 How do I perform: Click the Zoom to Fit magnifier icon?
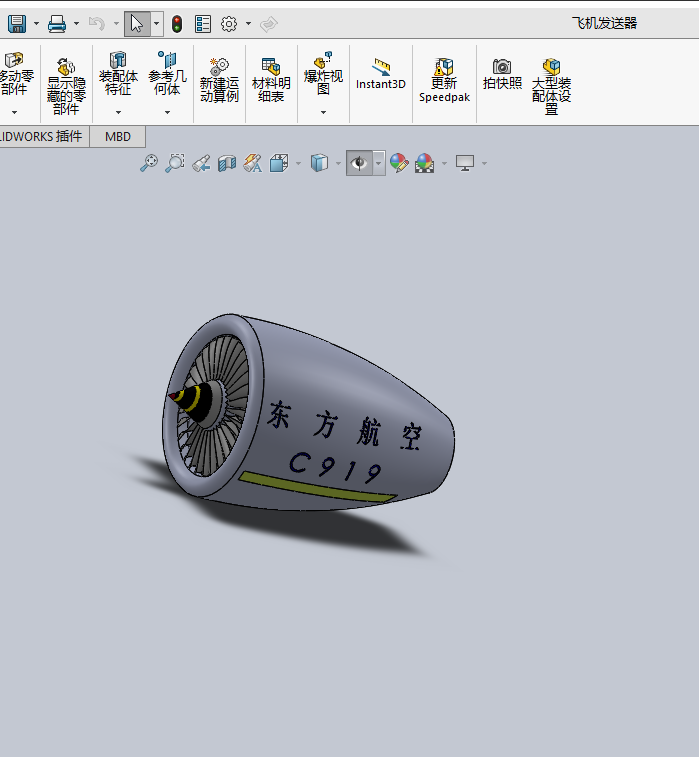pyautogui.click(x=149, y=163)
